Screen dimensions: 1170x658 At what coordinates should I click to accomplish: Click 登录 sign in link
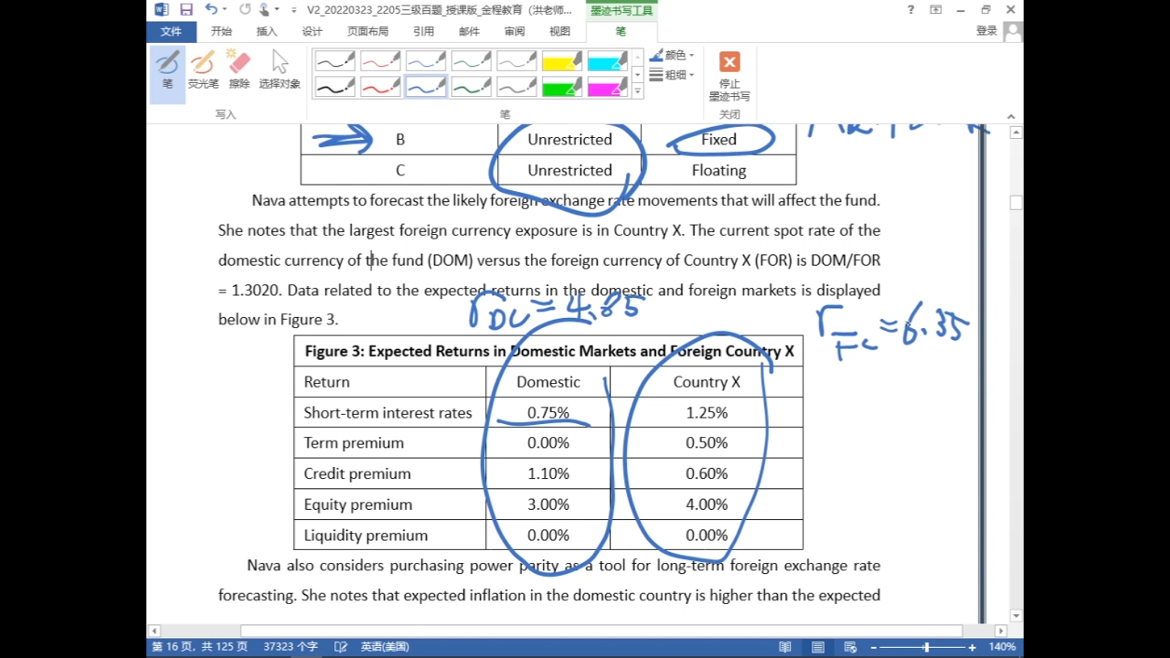(x=986, y=31)
